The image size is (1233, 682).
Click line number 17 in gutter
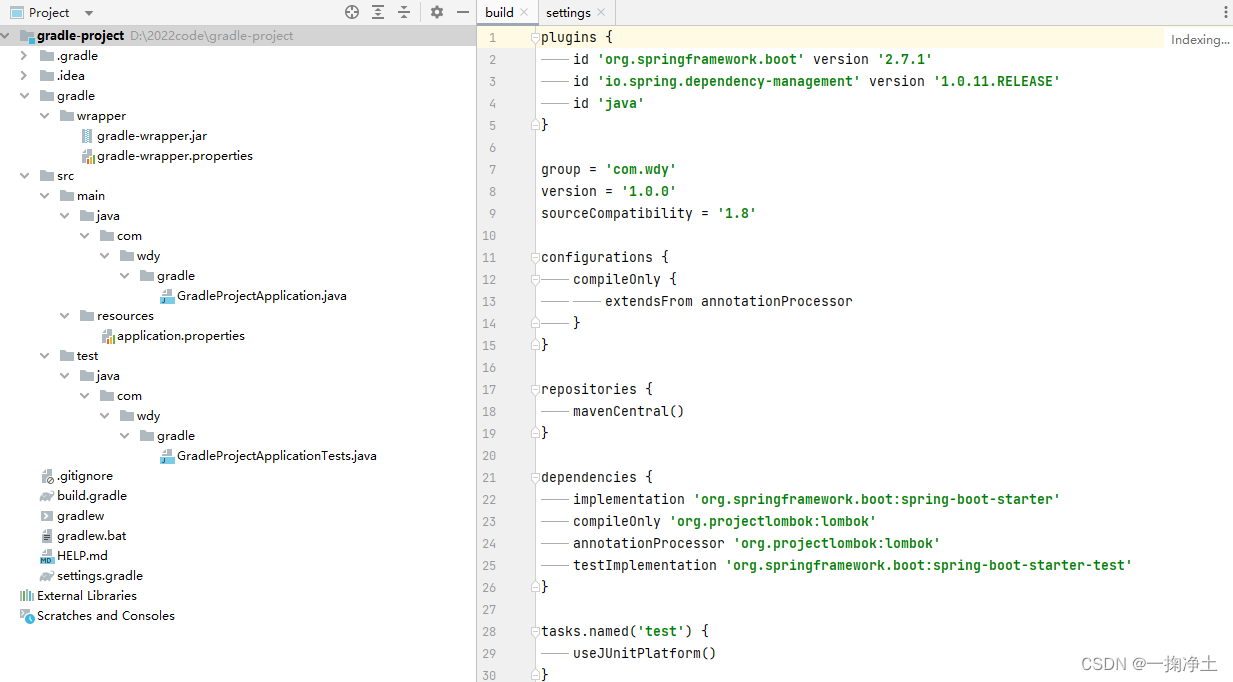(489, 390)
